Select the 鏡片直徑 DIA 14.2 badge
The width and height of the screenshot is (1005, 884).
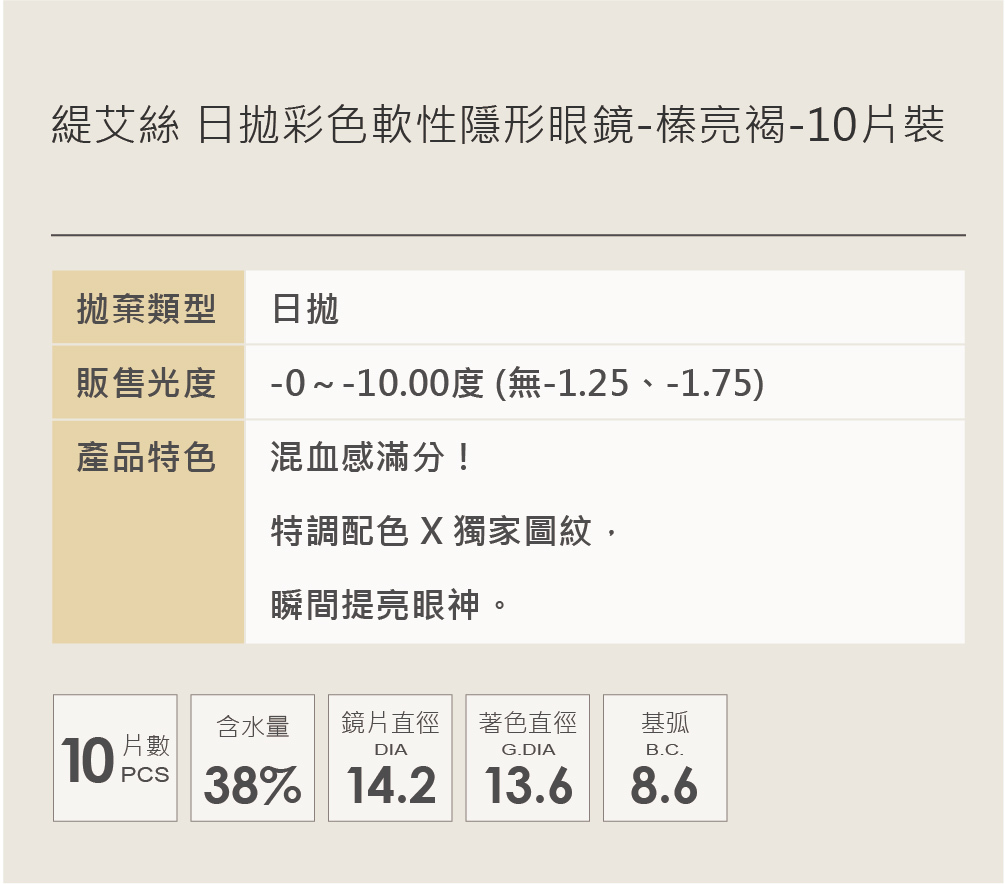[x=390, y=758]
